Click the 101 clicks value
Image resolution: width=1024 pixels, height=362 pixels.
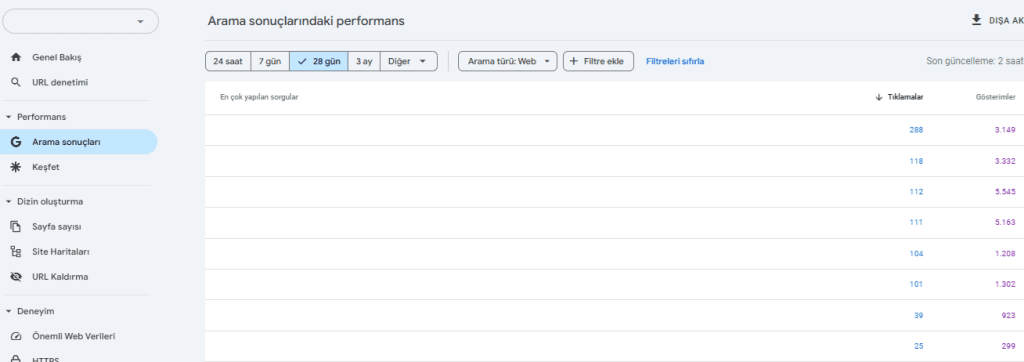(x=916, y=284)
